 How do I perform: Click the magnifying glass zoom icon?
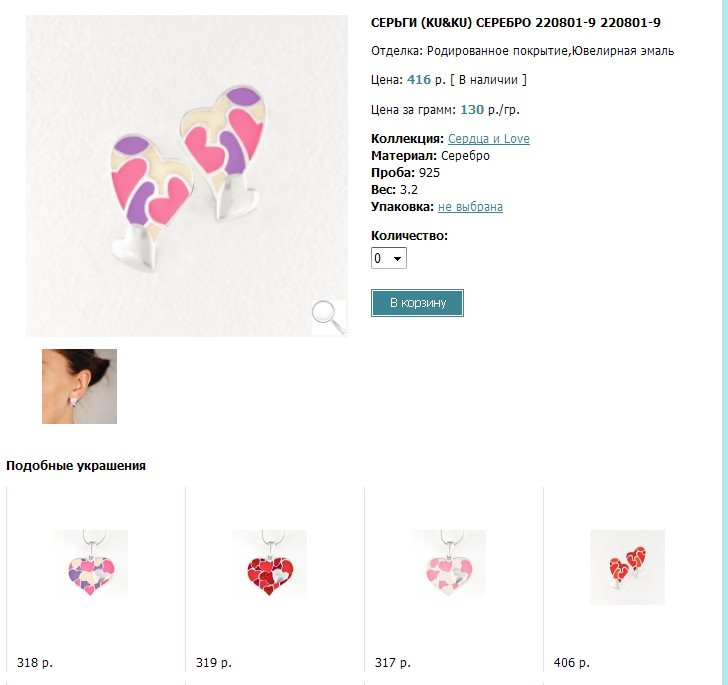[329, 317]
